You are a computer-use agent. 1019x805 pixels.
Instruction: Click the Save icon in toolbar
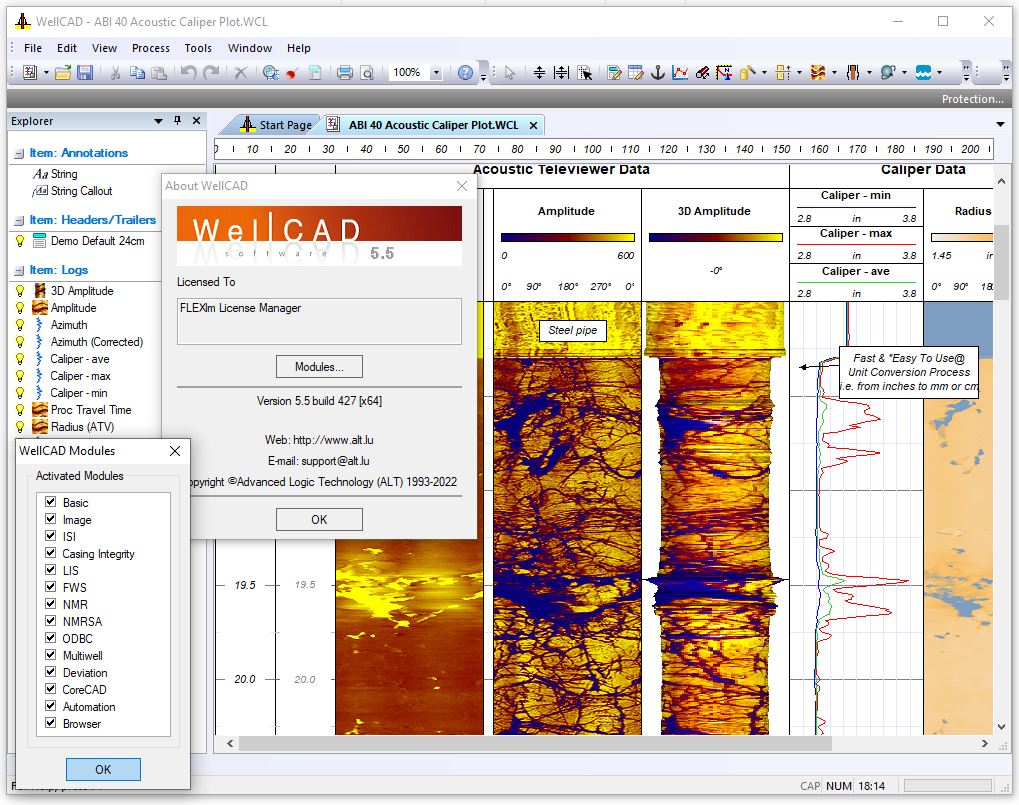tap(85, 73)
